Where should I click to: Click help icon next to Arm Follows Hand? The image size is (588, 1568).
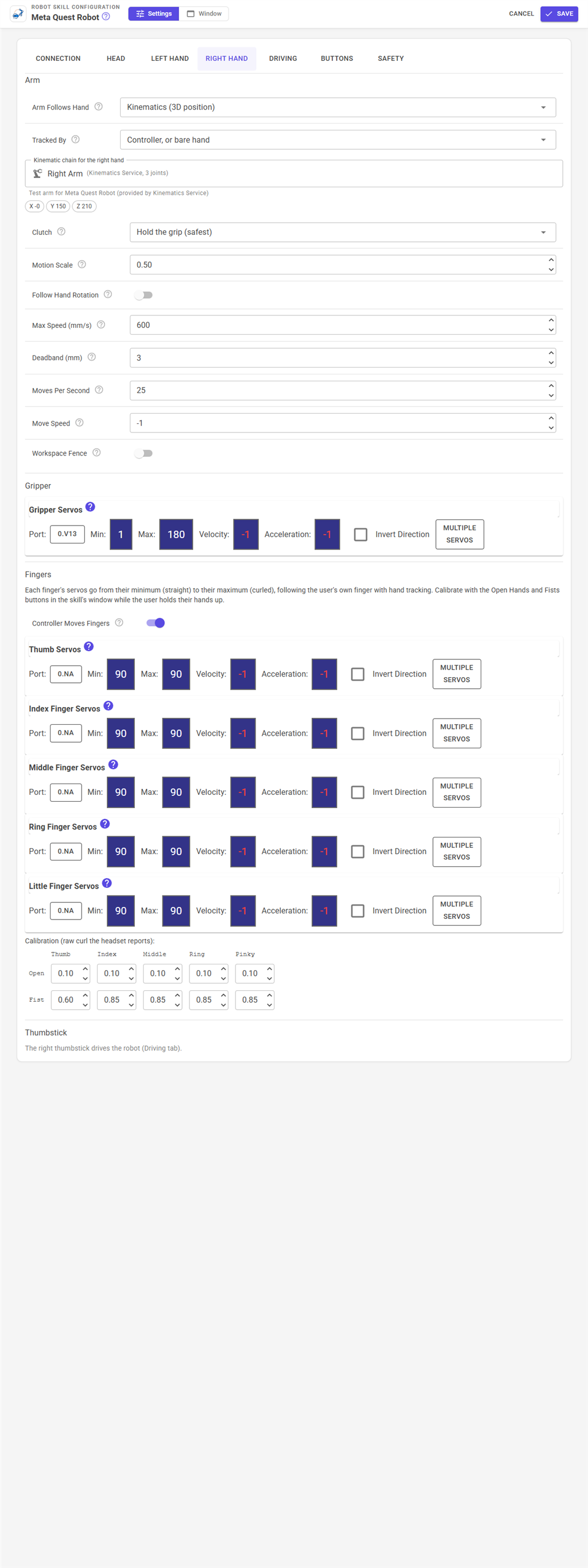pyautogui.click(x=99, y=106)
